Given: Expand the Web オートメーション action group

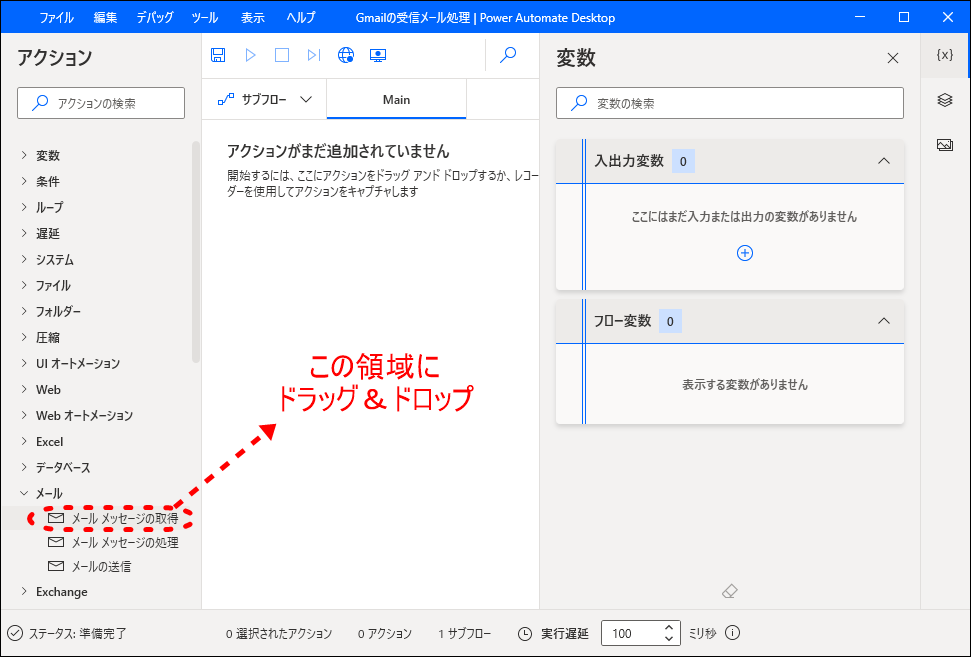Looking at the screenshot, I should [24, 415].
